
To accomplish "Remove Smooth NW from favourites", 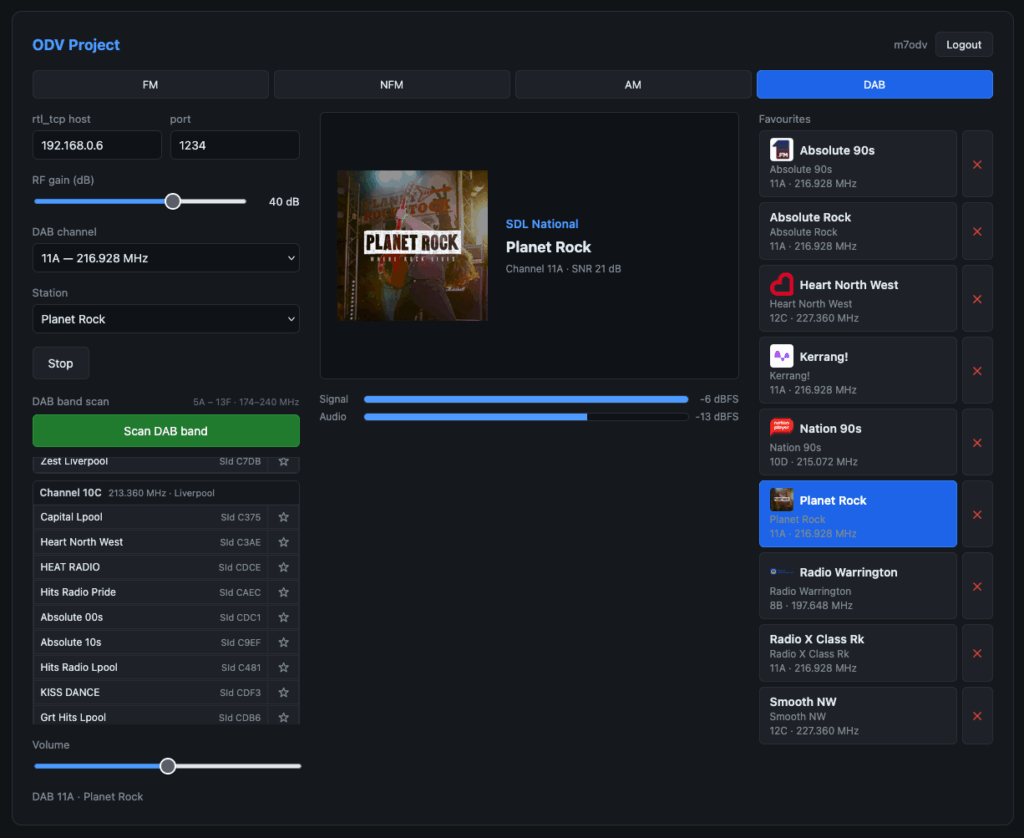I will click(x=977, y=716).
